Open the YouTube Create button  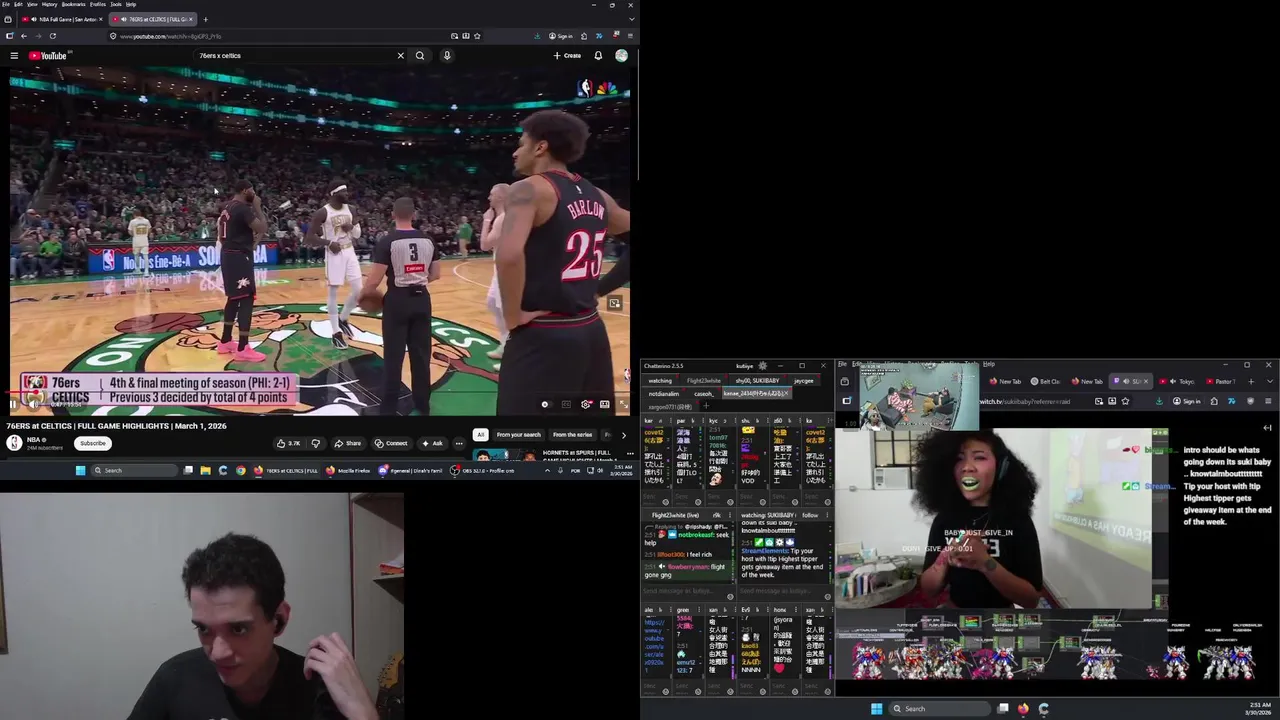(567, 56)
